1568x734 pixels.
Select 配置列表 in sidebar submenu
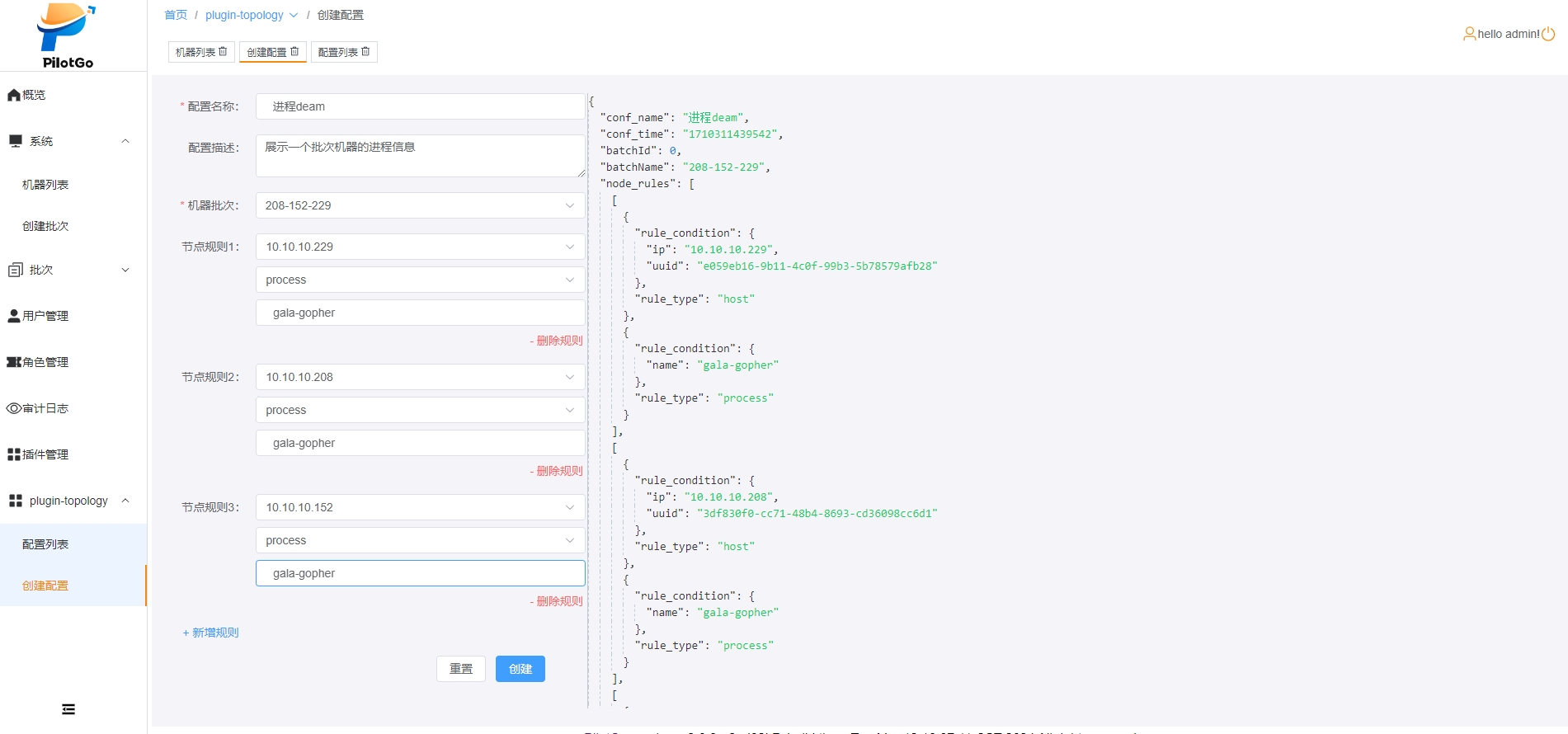[45, 544]
